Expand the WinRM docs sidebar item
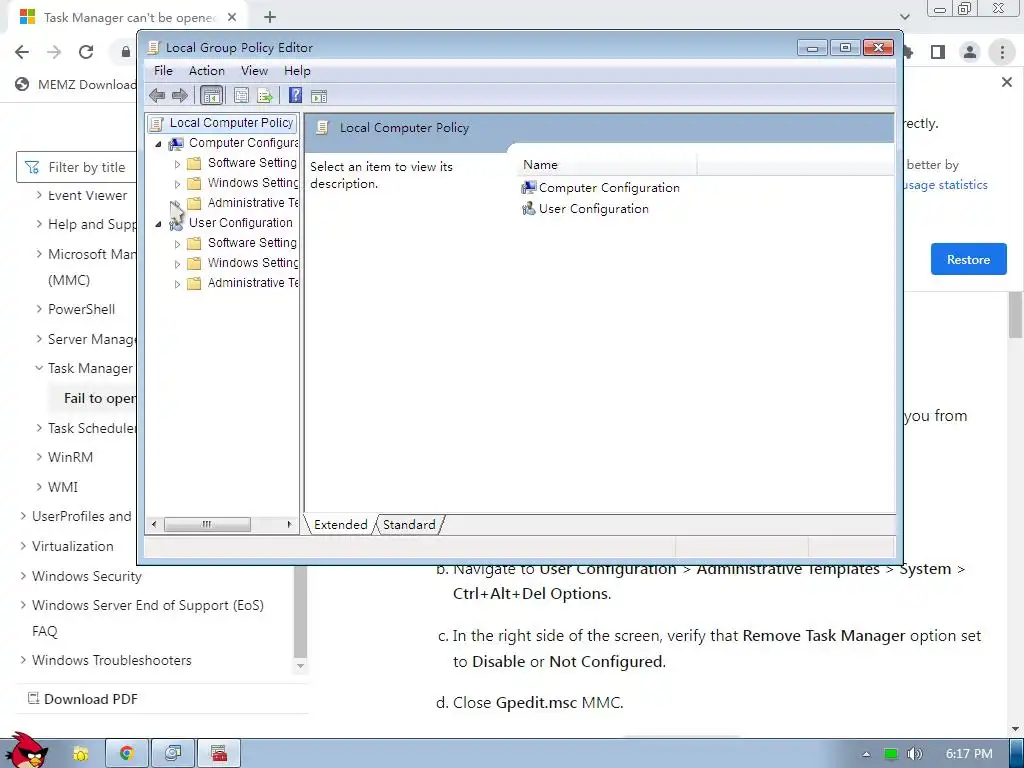This screenshot has height=768, width=1024. tap(39, 457)
